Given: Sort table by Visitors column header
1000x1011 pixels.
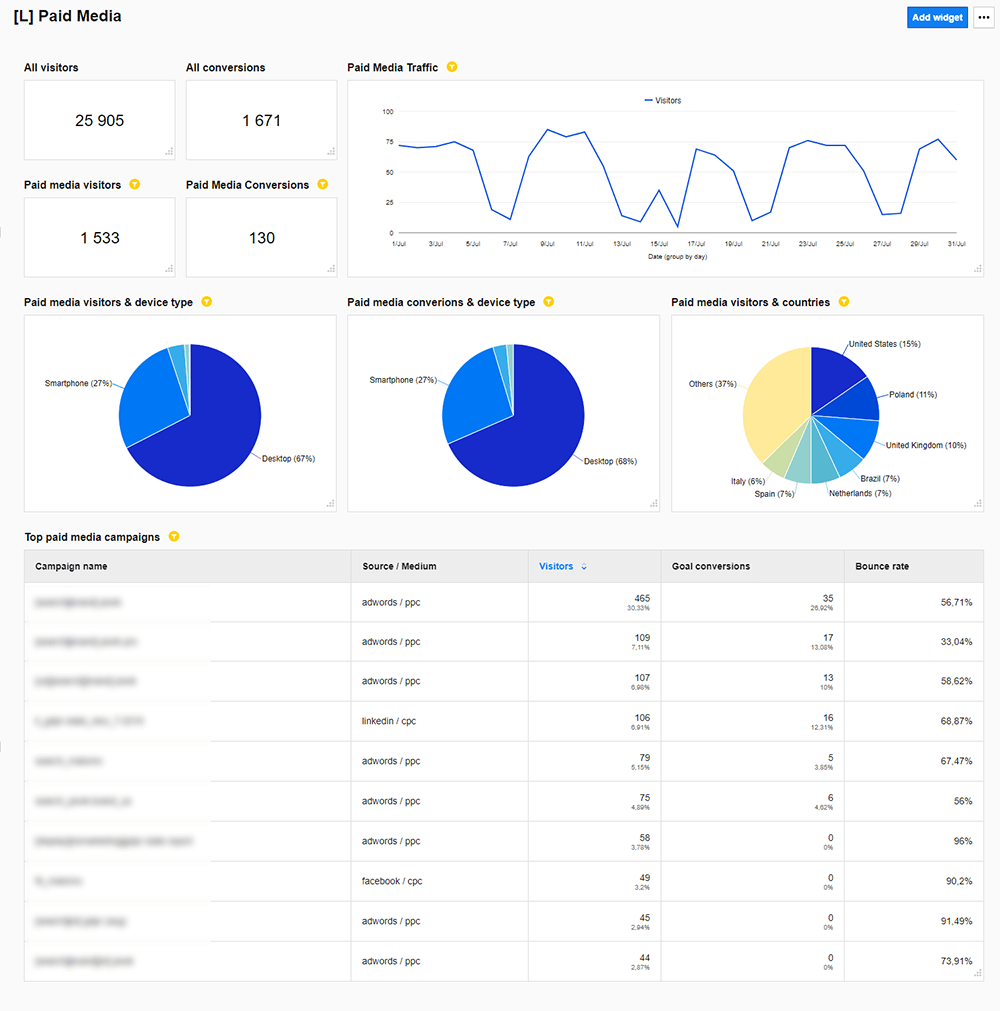Looking at the screenshot, I should click(557, 566).
